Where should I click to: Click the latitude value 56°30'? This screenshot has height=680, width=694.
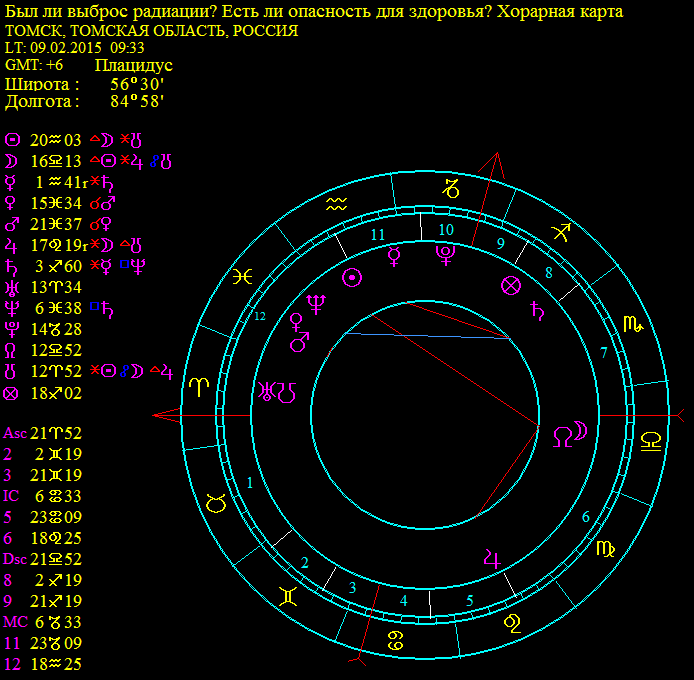point(137,84)
